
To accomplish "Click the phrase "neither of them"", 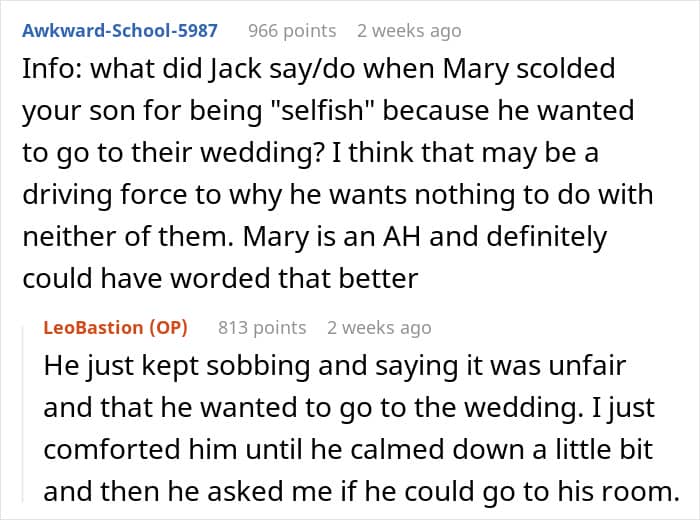I will [131, 237].
